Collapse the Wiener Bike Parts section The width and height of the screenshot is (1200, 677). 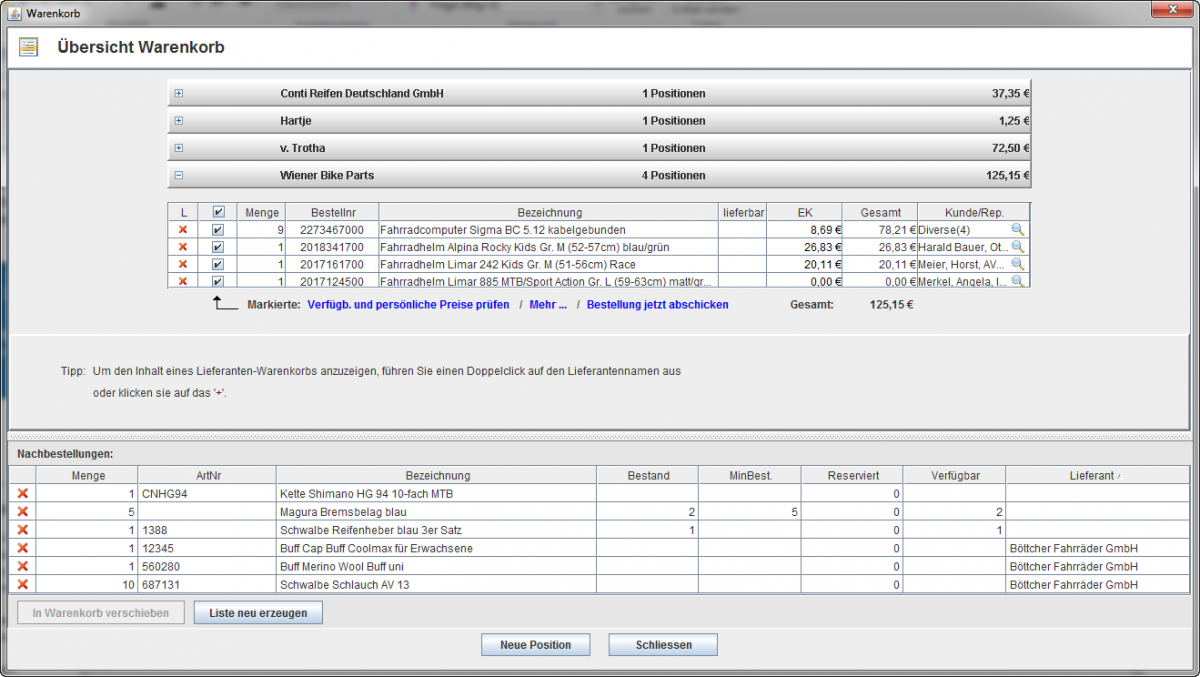pyautogui.click(x=179, y=175)
